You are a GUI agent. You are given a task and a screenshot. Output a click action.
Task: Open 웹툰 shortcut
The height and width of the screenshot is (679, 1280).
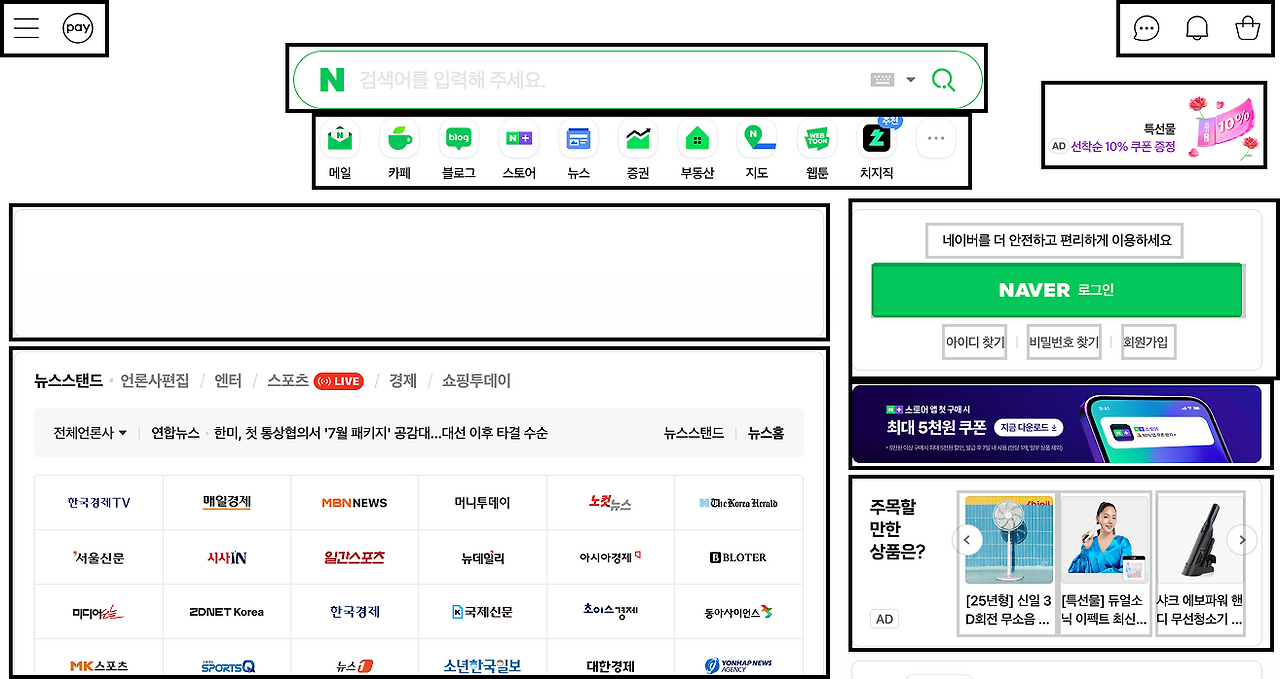[817, 152]
